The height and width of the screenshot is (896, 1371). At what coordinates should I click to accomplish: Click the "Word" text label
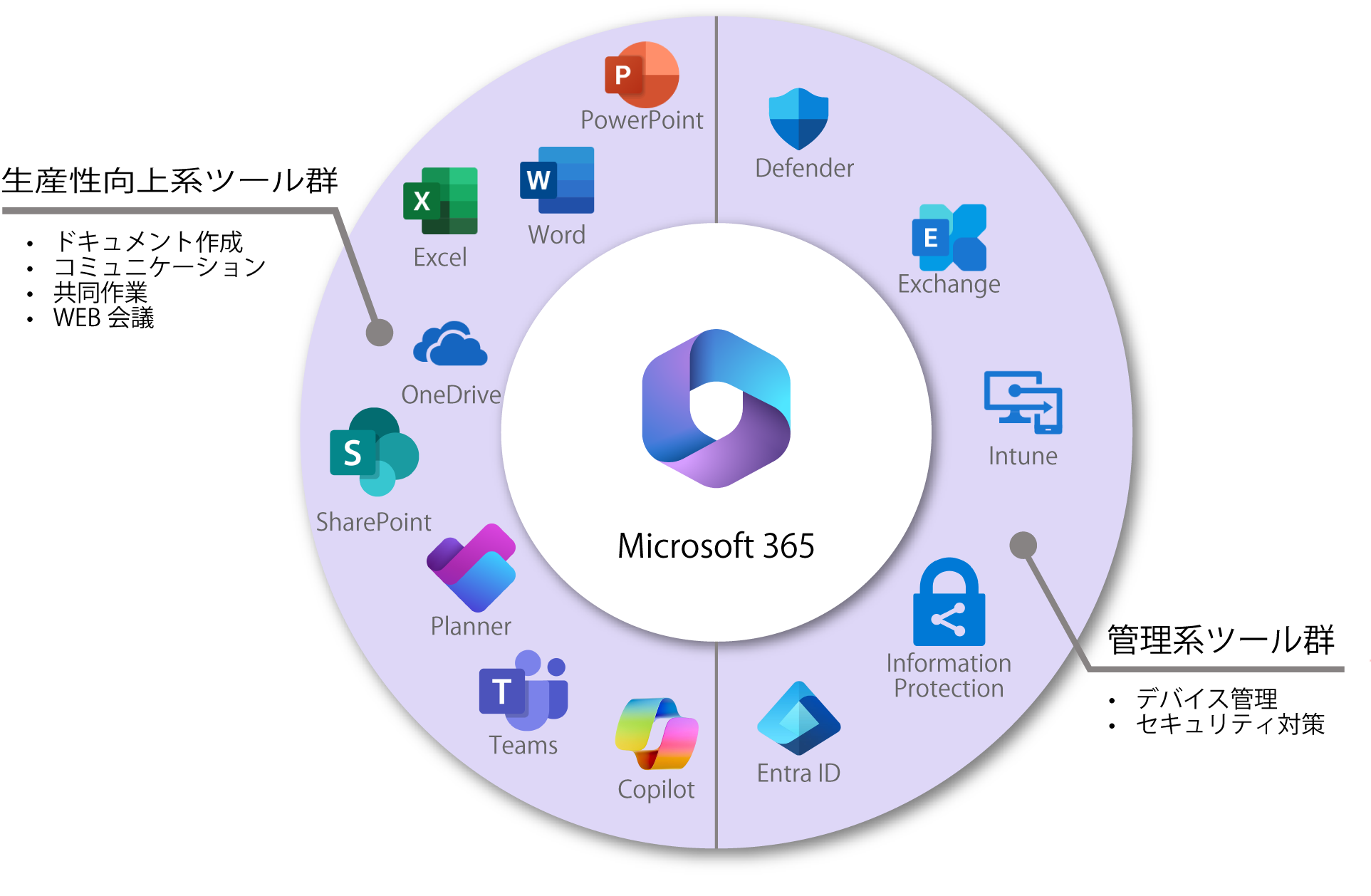click(557, 235)
